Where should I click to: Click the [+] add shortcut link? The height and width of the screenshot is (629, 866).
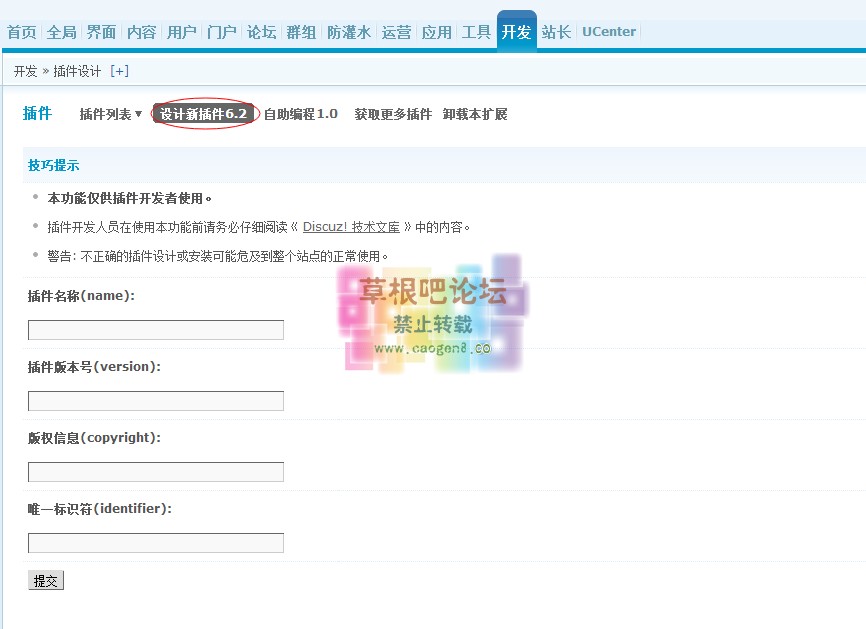119,71
